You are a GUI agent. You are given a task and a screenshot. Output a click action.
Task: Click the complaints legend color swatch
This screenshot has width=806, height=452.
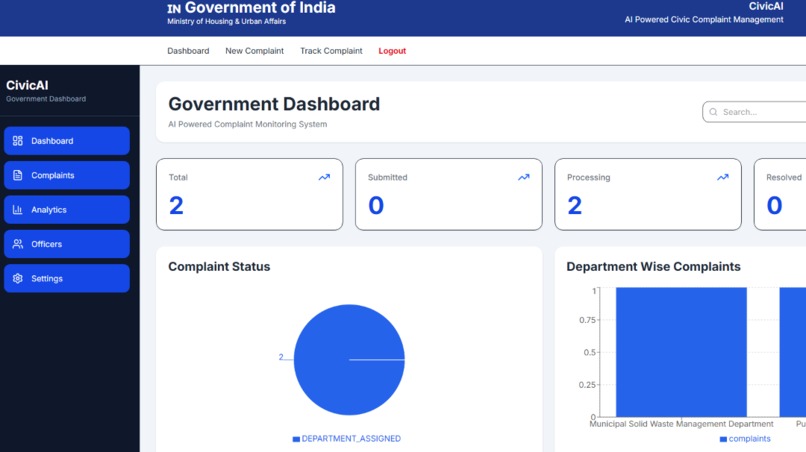click(723, 439)
